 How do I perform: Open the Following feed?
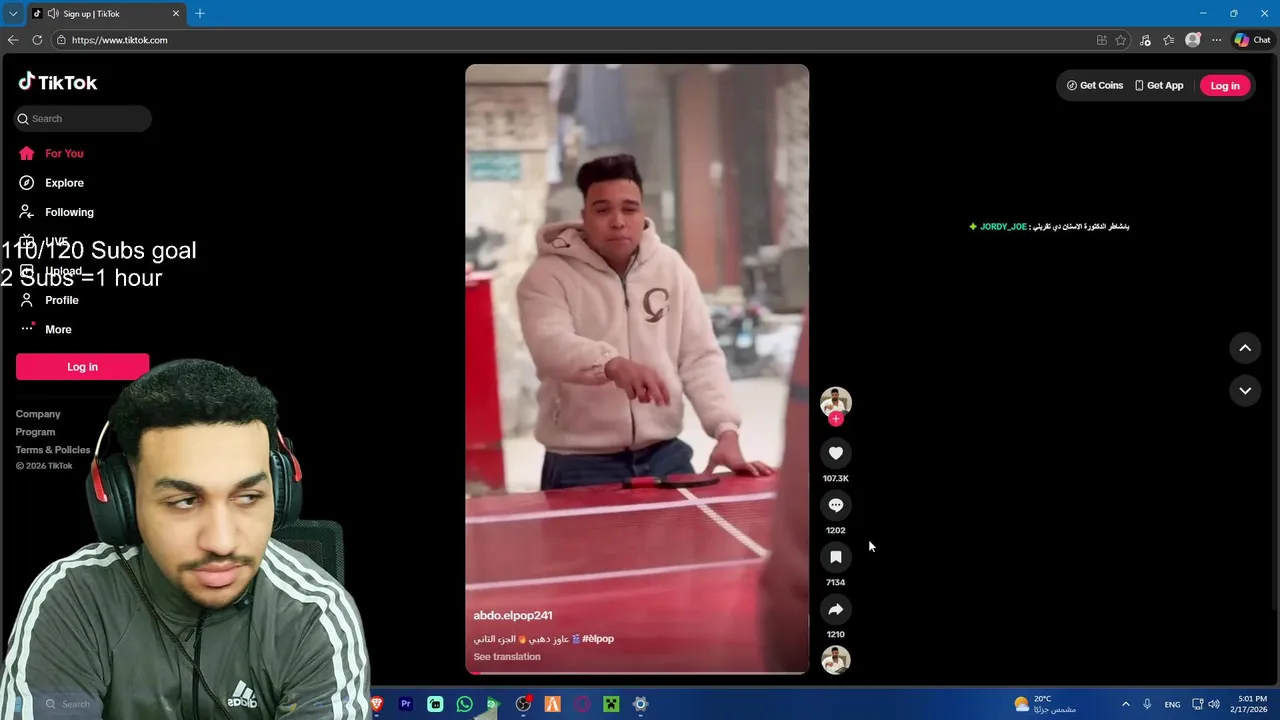56,212
